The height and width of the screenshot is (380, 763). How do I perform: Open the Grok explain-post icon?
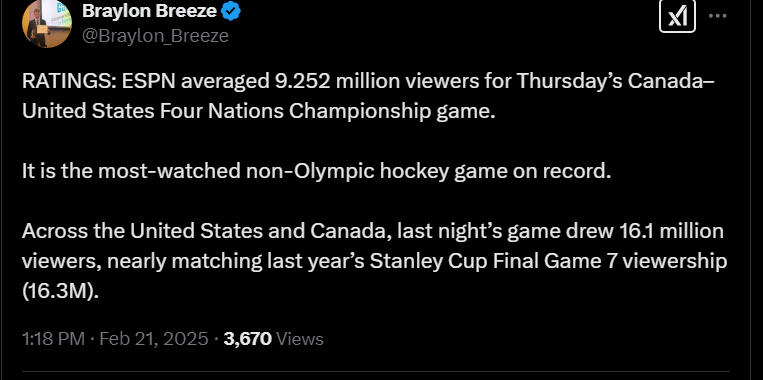[x=677, y=17]
